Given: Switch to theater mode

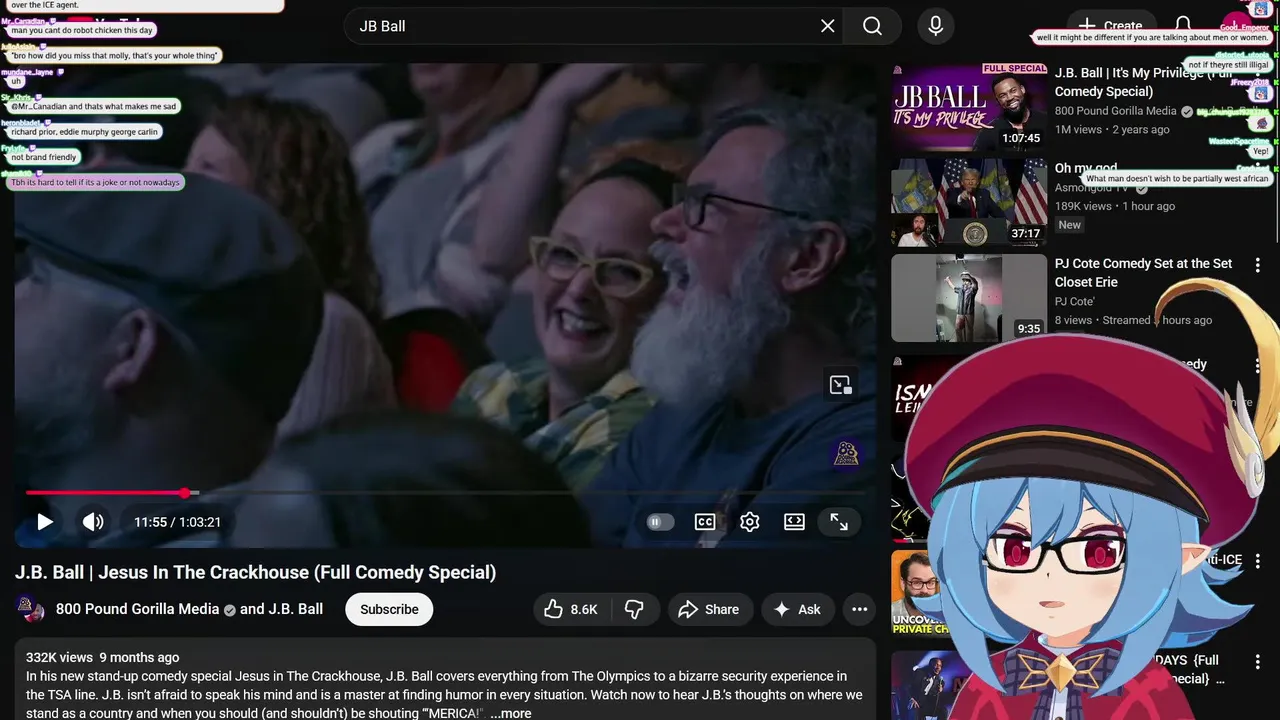Looking at the screenshot, I should tap(794, 522).
